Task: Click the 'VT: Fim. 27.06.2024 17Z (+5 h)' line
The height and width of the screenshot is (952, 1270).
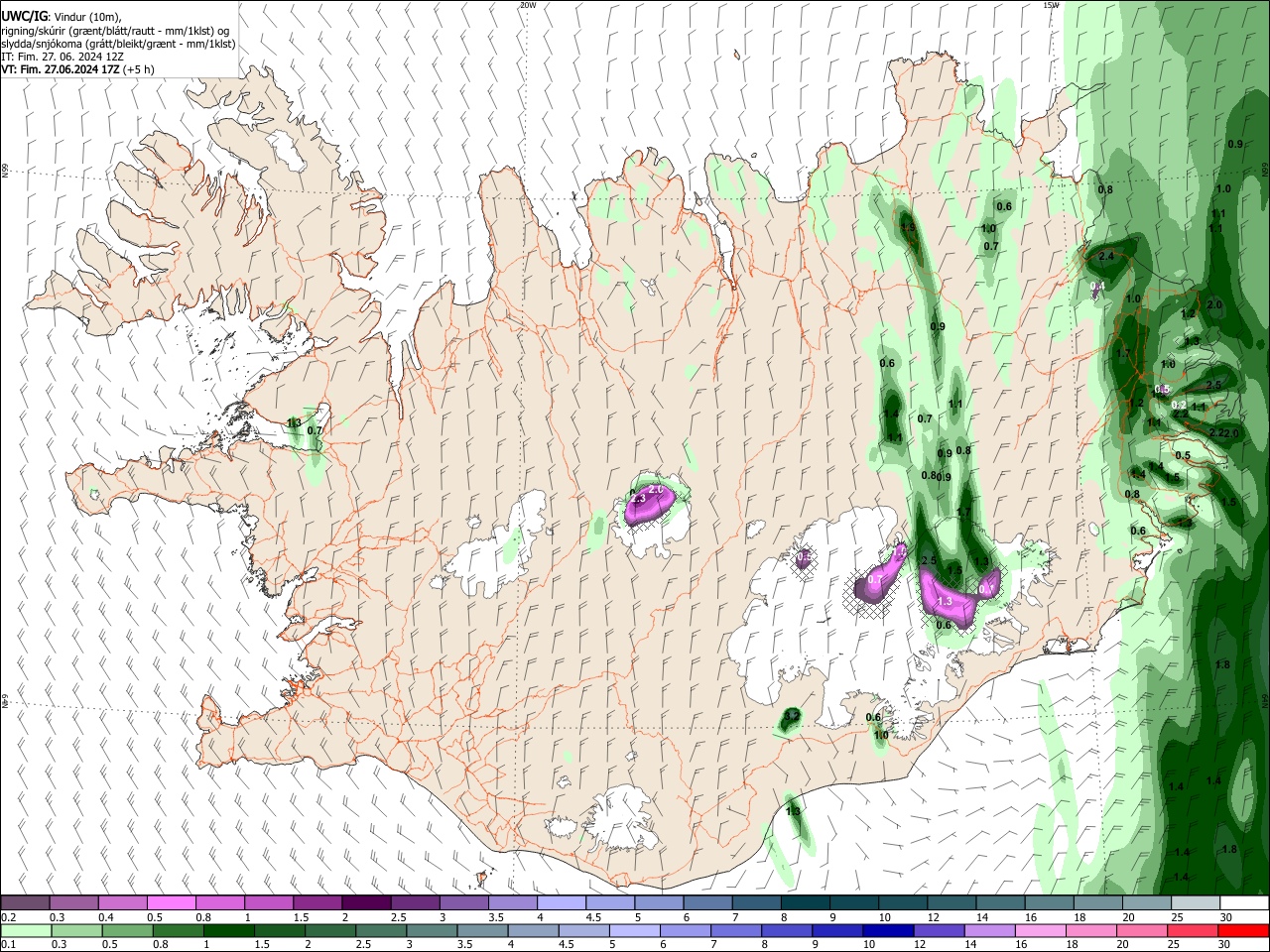Action: pos(77,69)
